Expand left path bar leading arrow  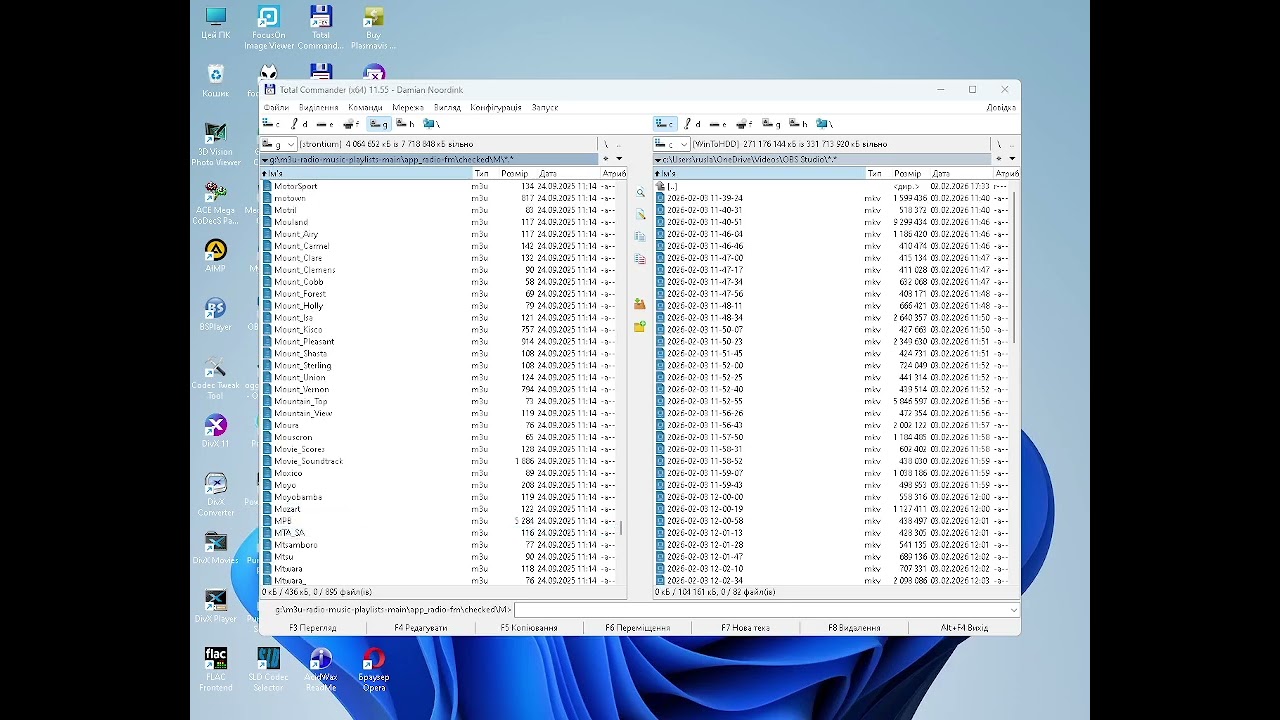click(265, 159)
